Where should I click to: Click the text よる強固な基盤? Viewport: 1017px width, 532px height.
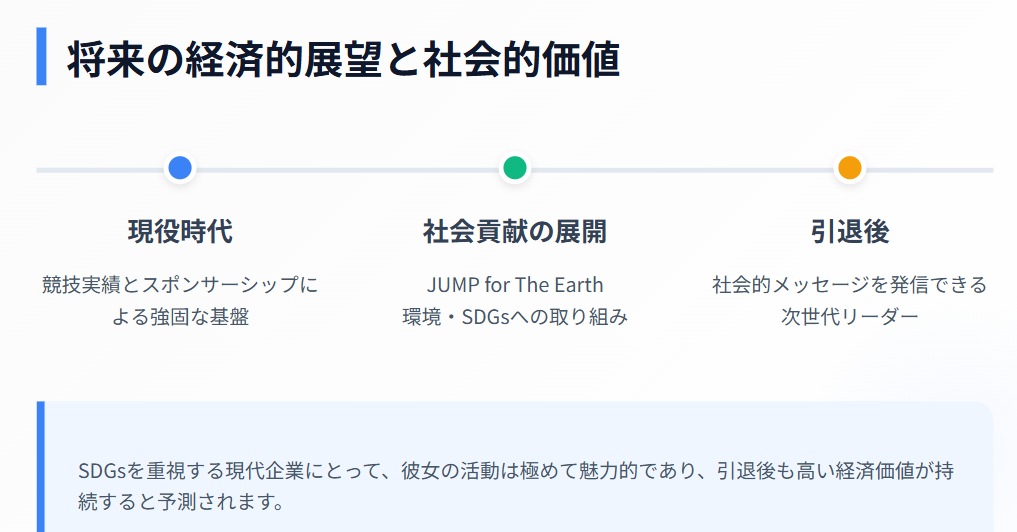click(180, 318)
